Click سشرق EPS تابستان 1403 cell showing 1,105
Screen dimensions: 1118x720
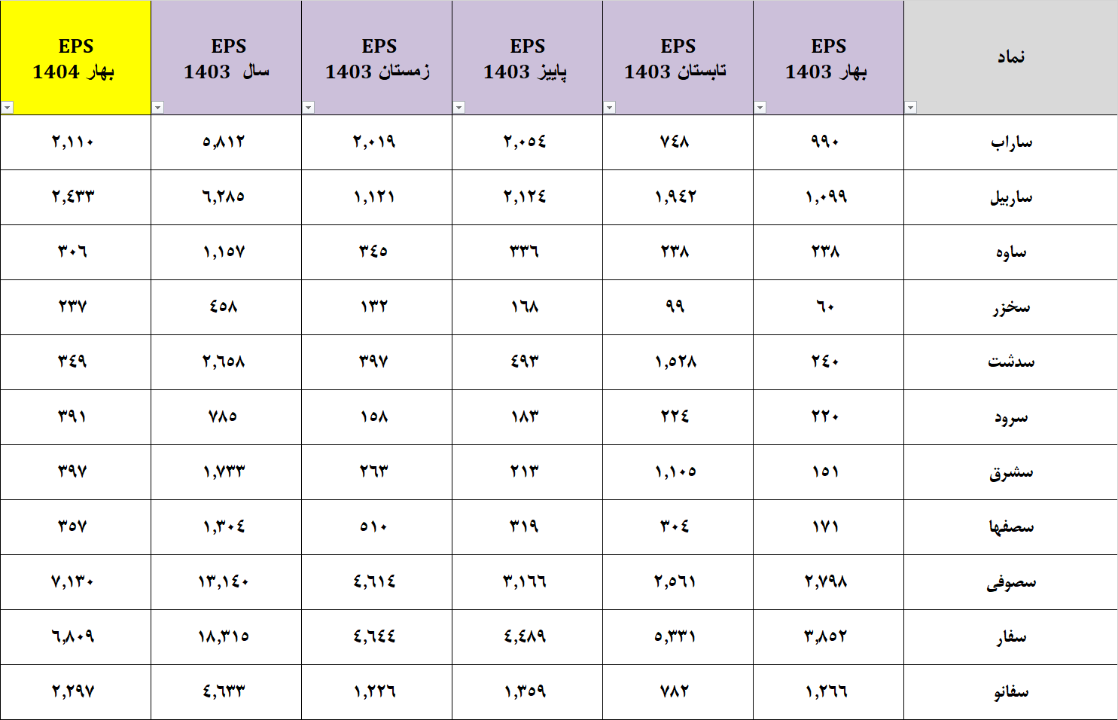pyautogui.click(x=678, y=472)
